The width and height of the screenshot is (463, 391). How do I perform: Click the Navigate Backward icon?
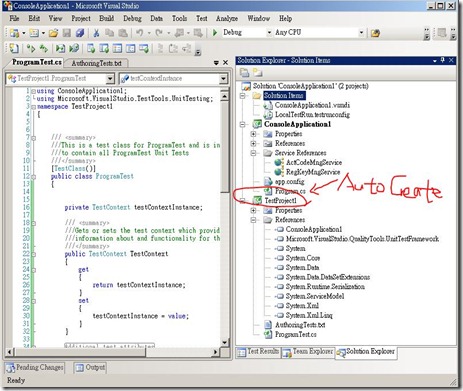click(179, 33)
